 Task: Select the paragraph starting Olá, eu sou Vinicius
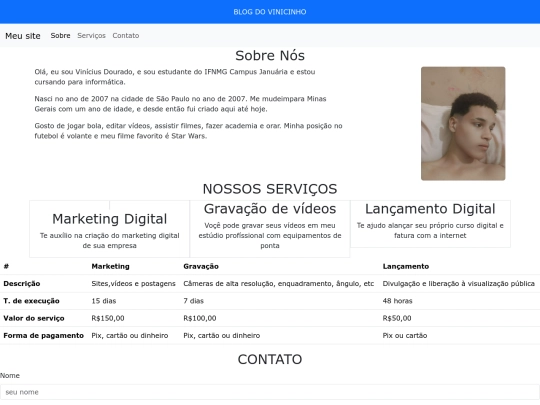tap(175, 77)
